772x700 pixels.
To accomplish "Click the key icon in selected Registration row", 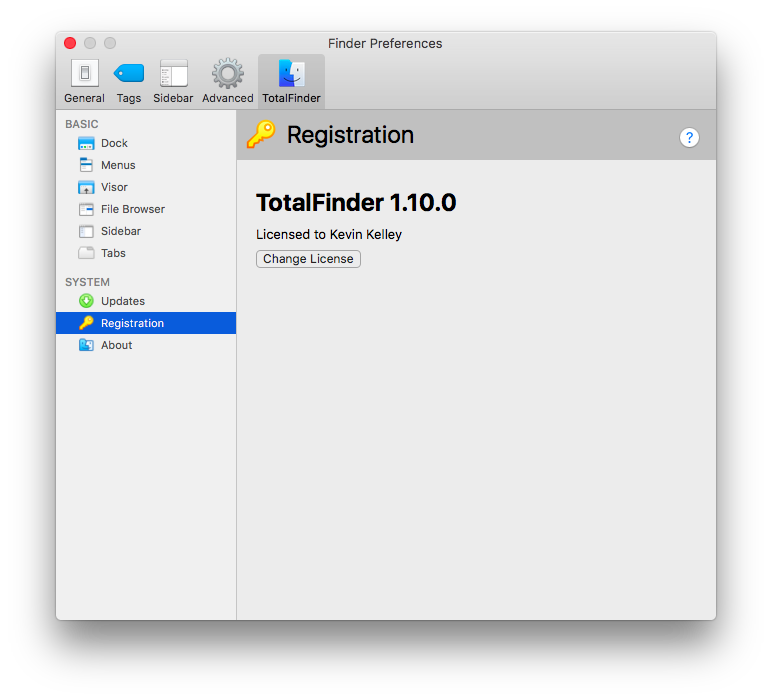I will point(86,323).
